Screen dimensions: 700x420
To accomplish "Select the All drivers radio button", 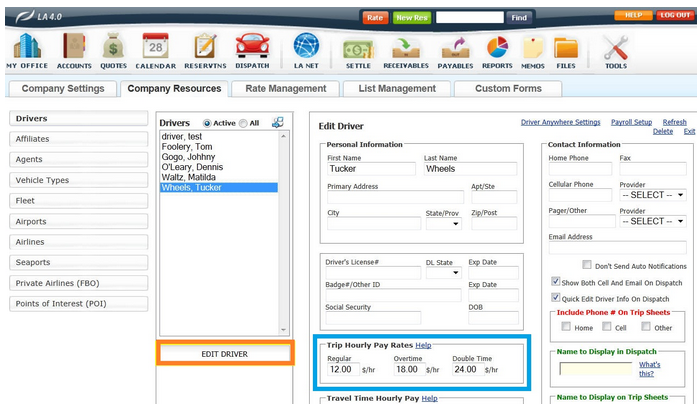I will (x=242, y=123).
